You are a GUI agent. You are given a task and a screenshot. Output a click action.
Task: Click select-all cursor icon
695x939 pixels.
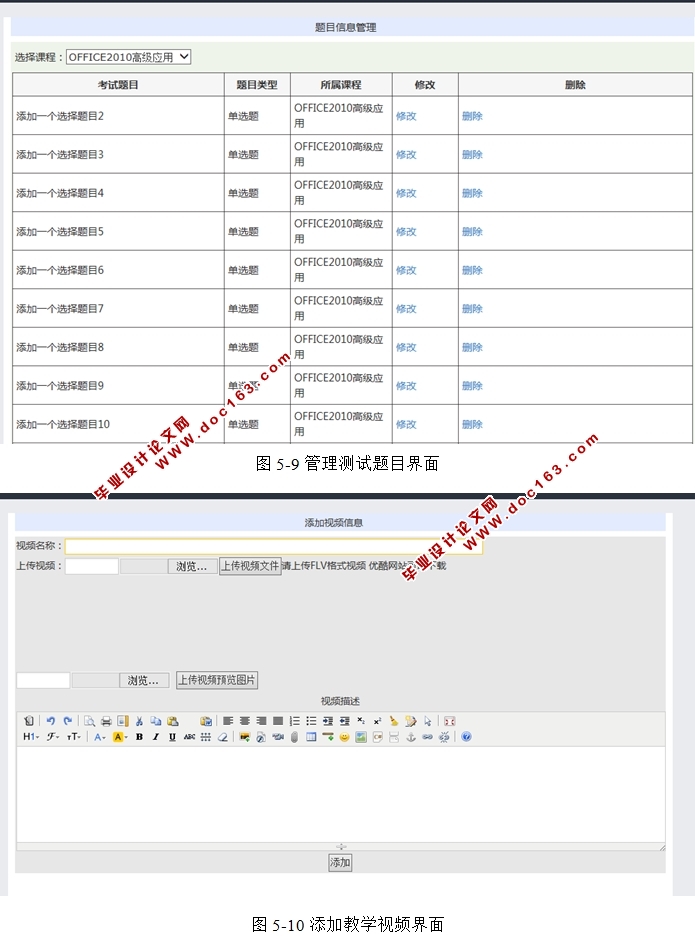tap(427, 721)
